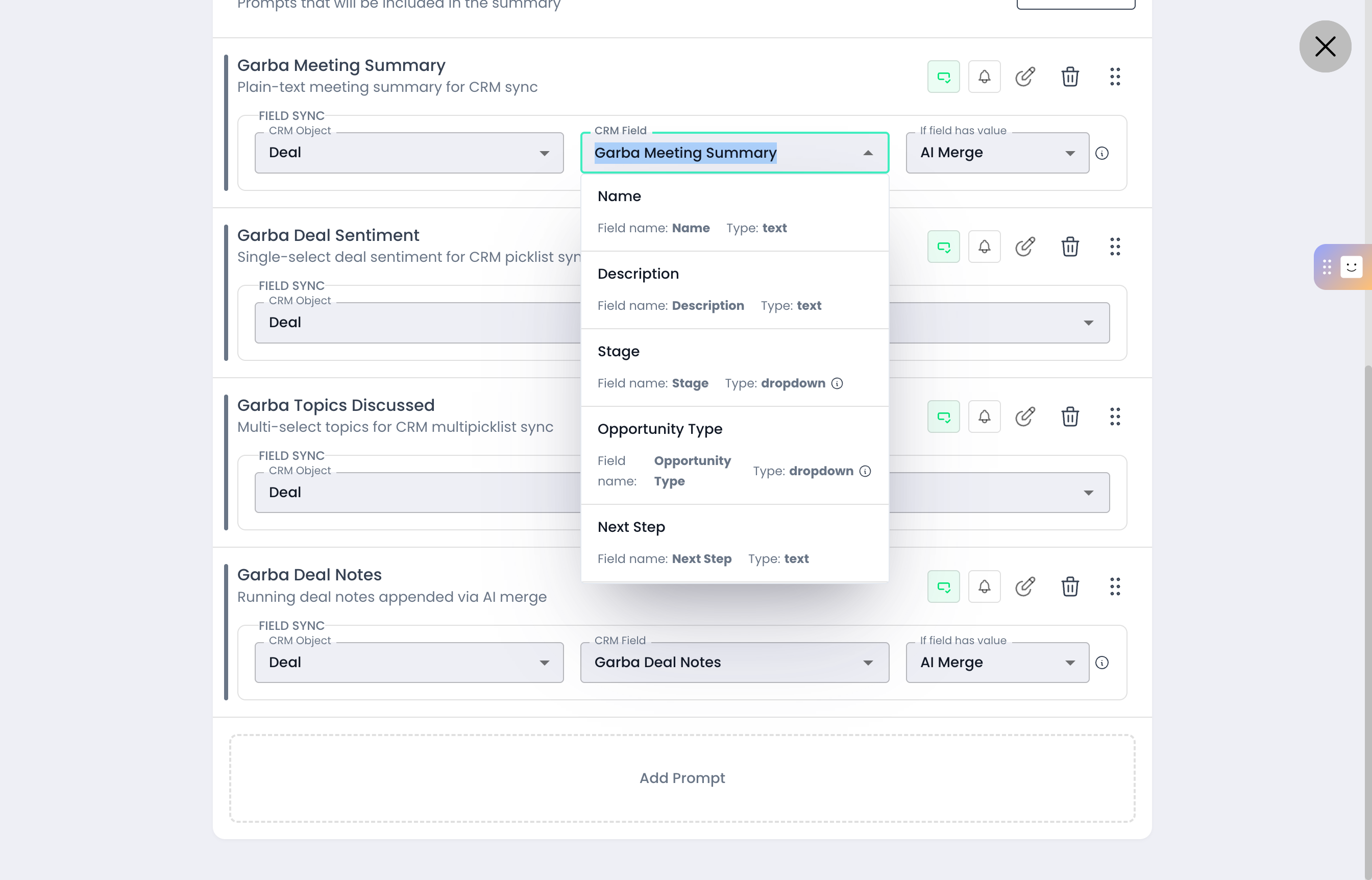Click drag handle for Garba Deal Sentiment
1372x880 pixels.
(x=1115, y=247)
